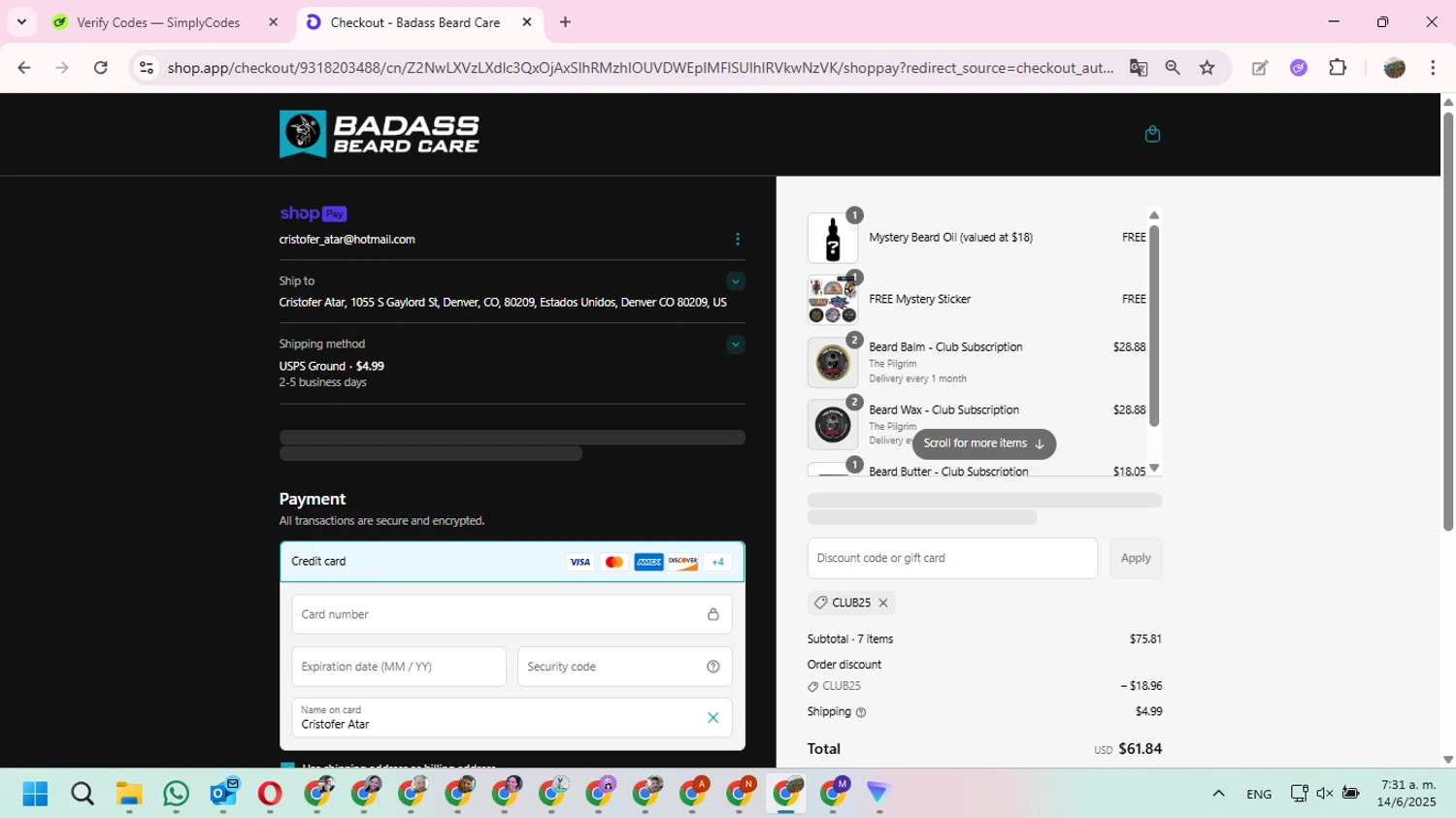Expand the Shipping method section
Viewport: 1456px width, 818px height.
(736, 344)
